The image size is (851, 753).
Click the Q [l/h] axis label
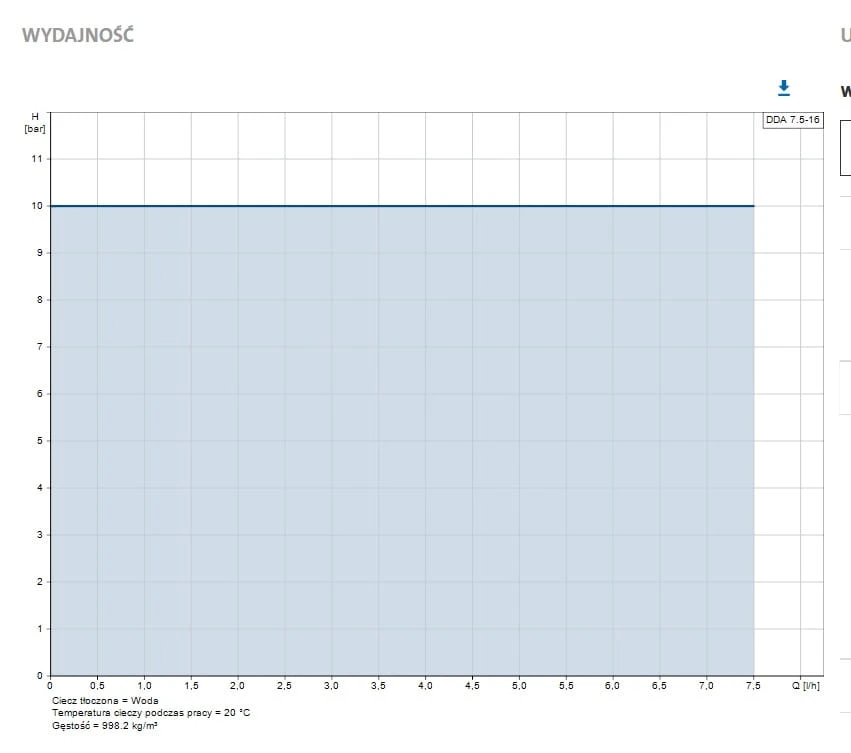(x=806, y=686)
